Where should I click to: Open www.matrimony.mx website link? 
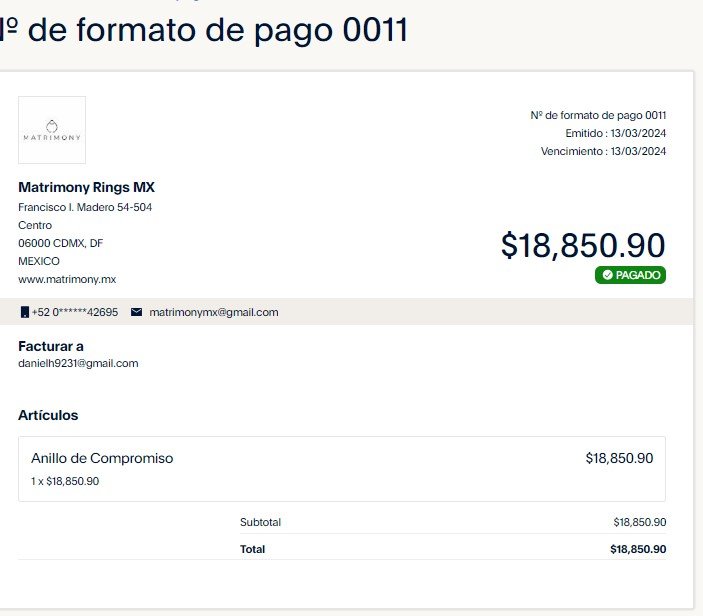(x=67, y=279)
